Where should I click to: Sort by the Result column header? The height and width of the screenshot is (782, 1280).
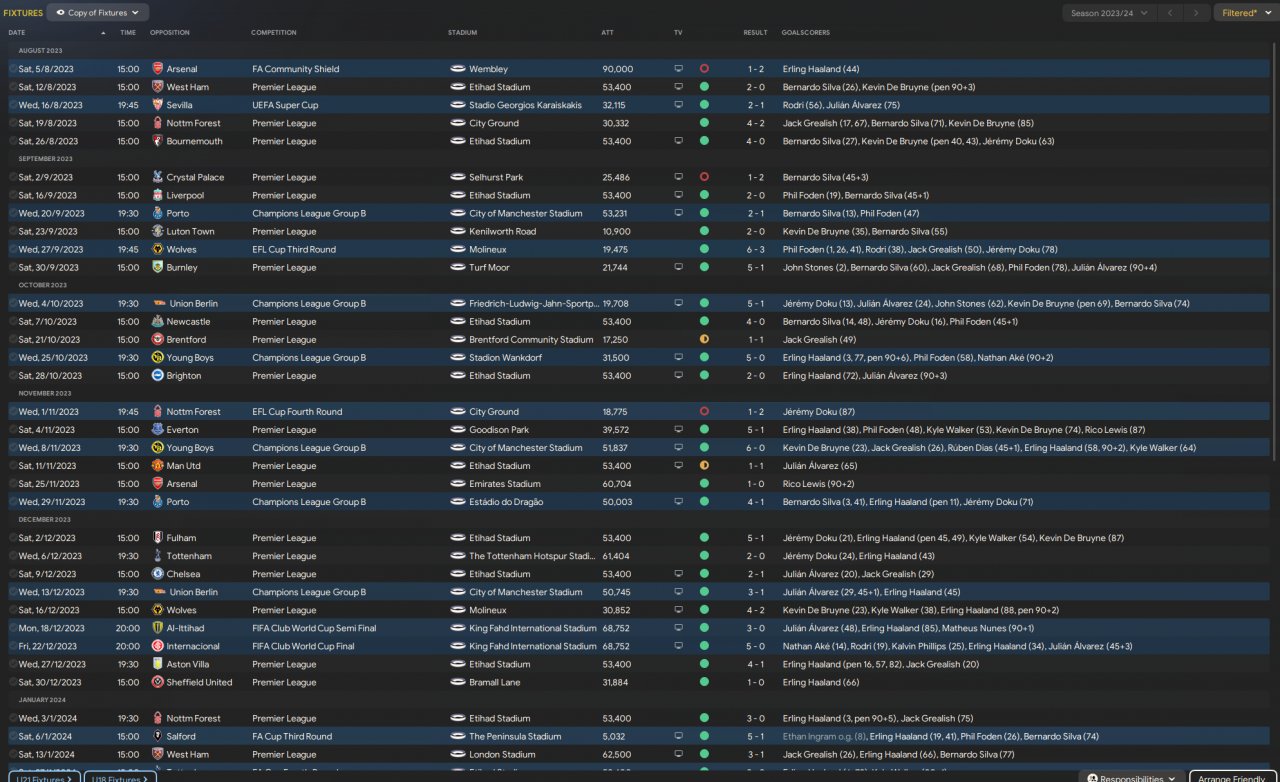tap(755, 33)
